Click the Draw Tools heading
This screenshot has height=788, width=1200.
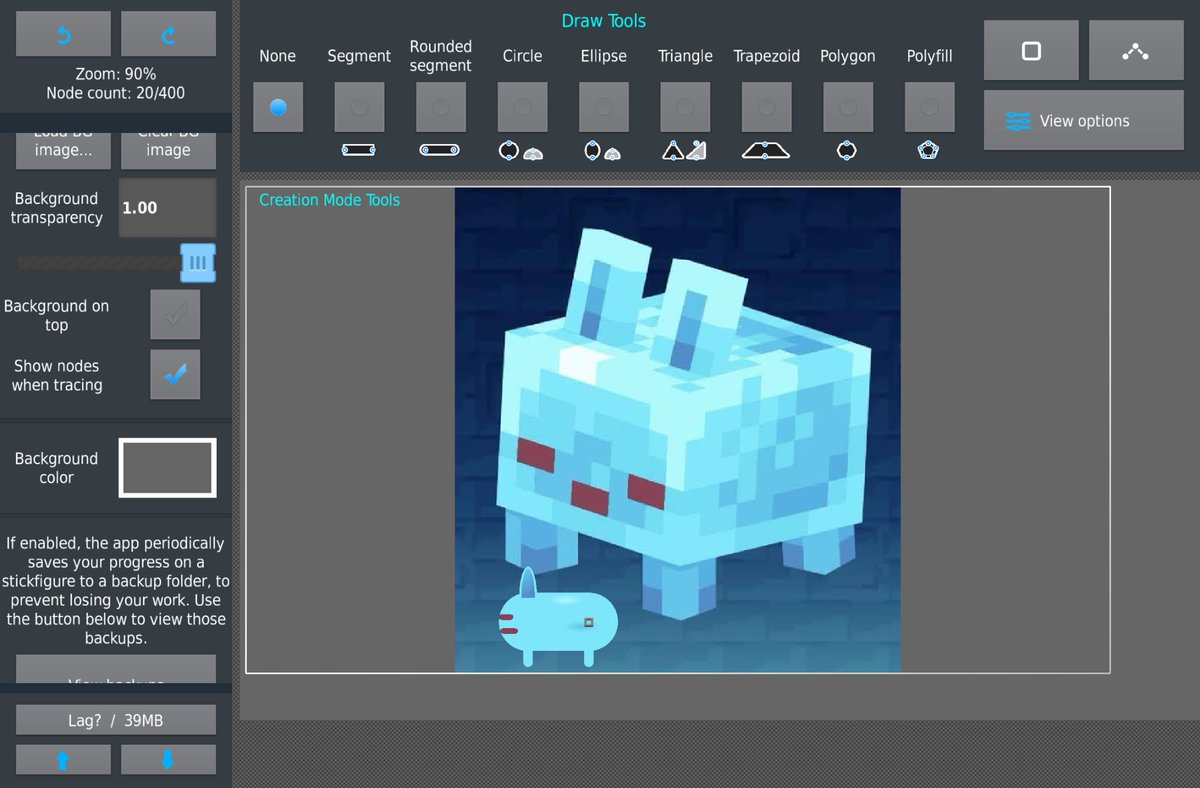point(604,21)
